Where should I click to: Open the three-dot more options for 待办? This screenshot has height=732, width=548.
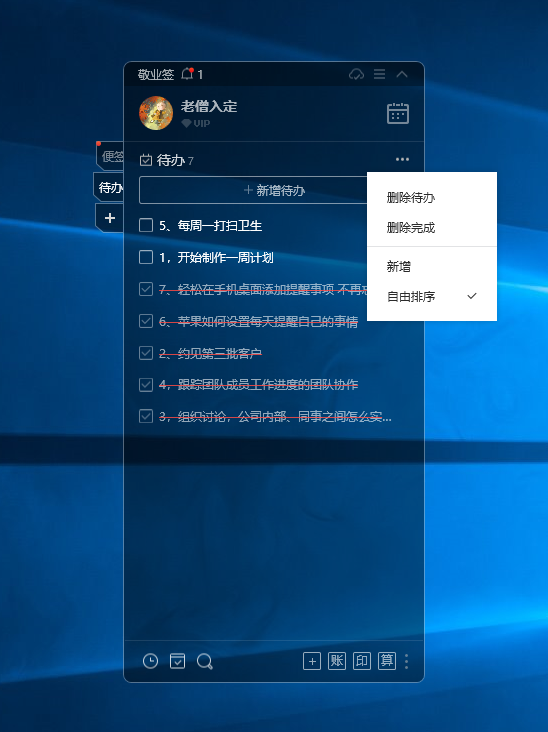point(402,160)
